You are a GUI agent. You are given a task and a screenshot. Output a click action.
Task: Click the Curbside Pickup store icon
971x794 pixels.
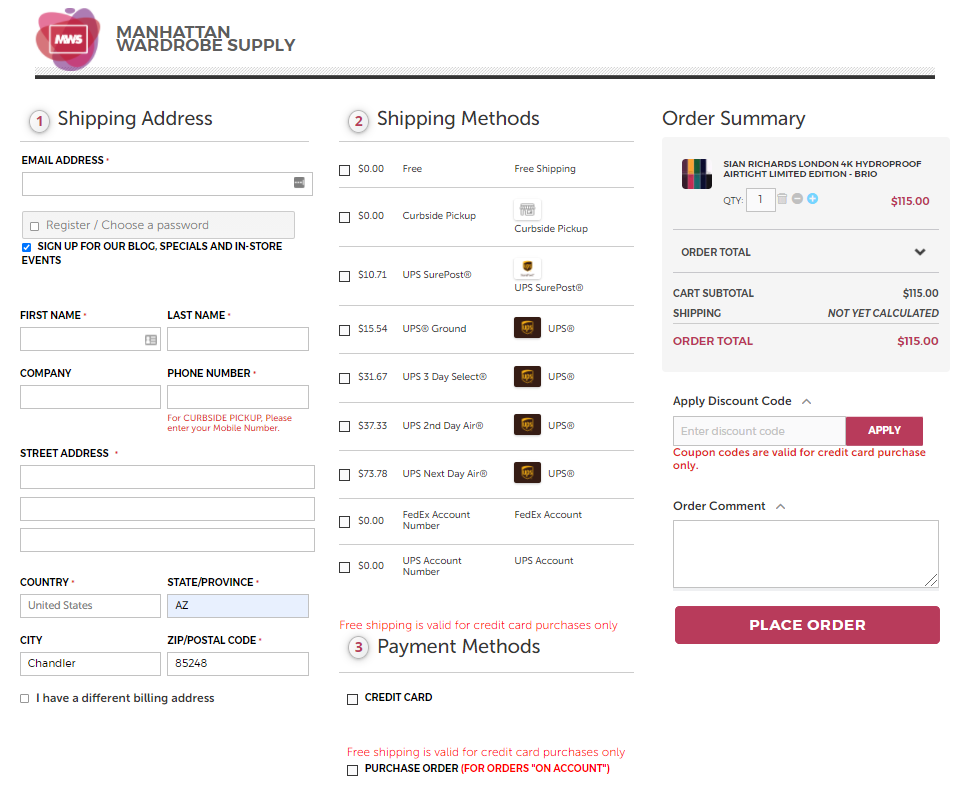(527, 209)
